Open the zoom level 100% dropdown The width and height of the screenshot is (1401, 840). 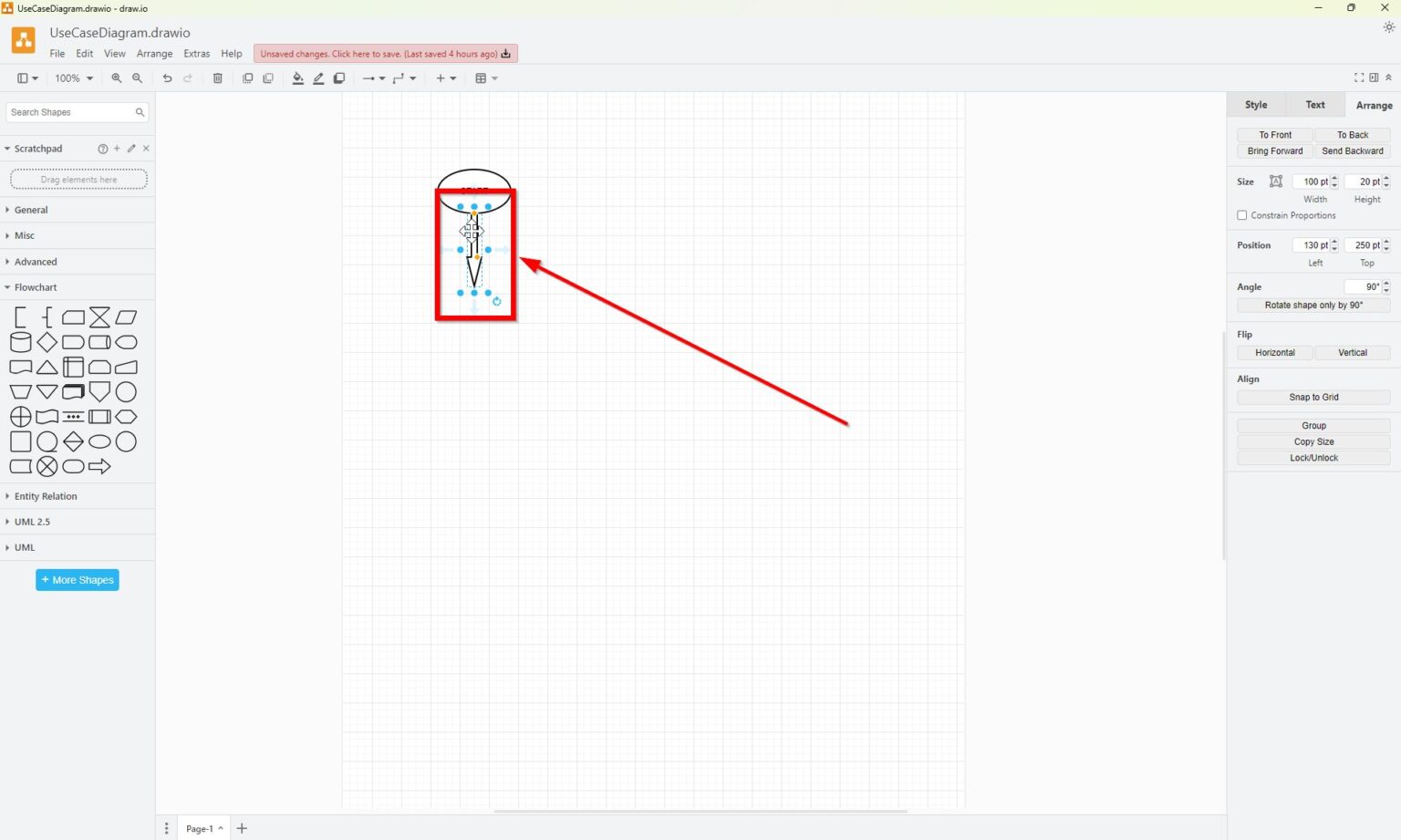(x=72, y=78)
